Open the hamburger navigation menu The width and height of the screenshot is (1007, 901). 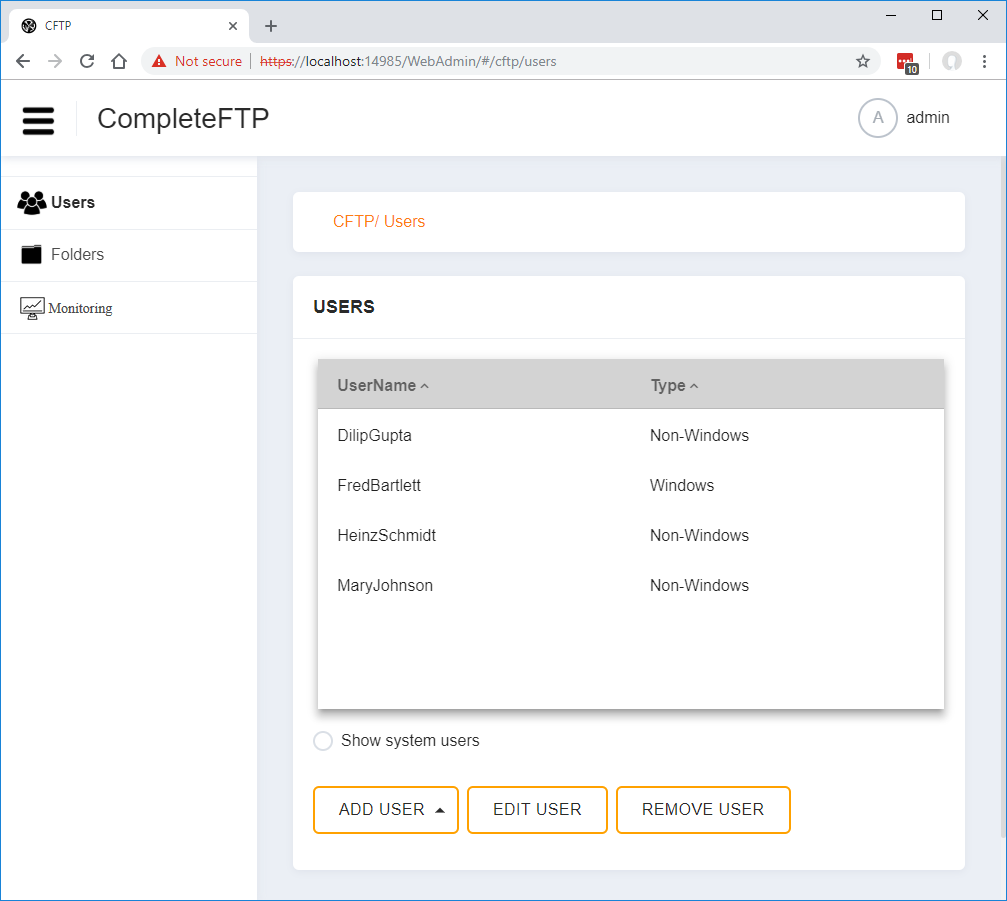point(38,120)
